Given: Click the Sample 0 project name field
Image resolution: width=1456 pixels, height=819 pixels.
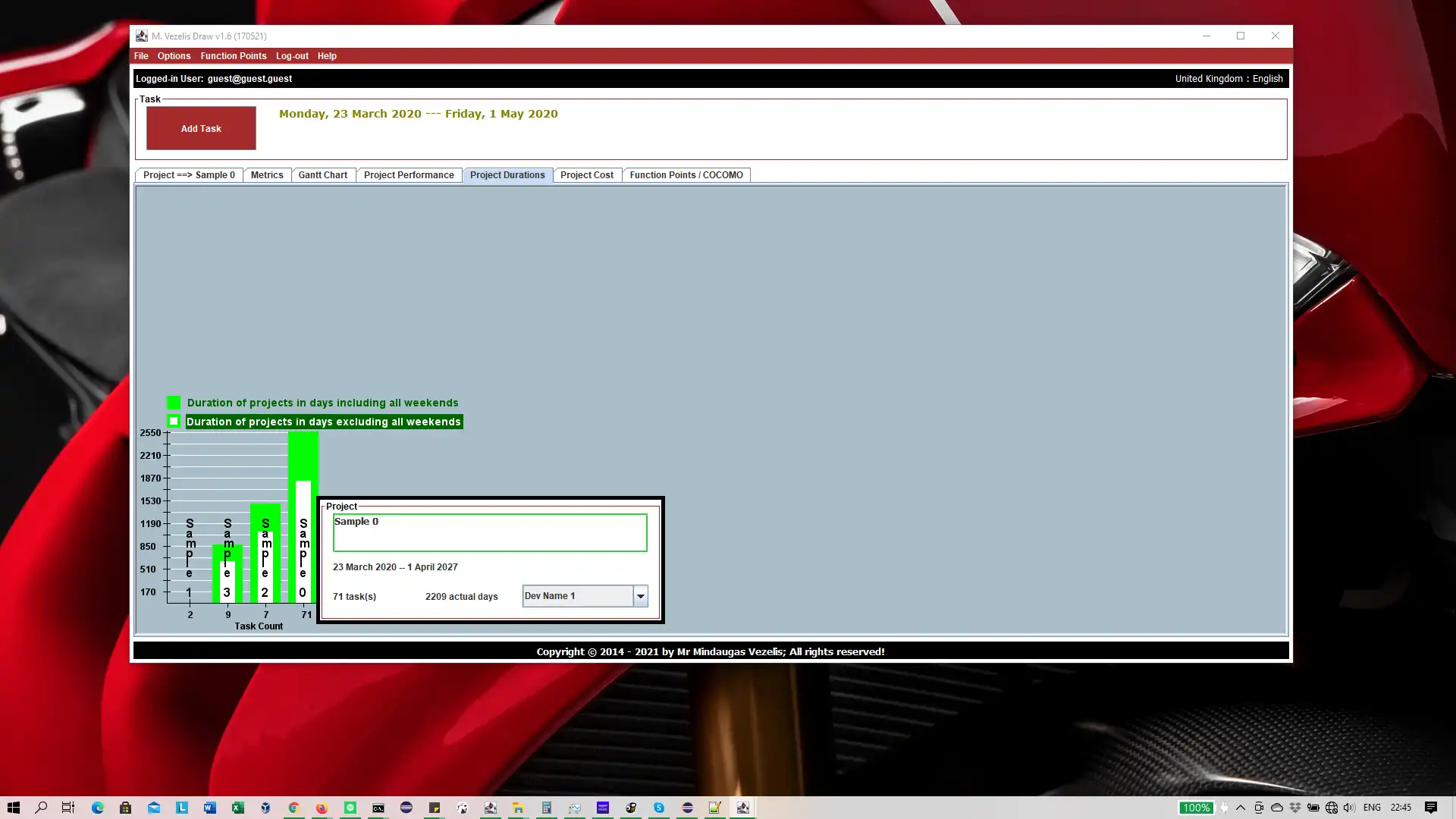Looking at the screenshot, I should coord(490,532).
